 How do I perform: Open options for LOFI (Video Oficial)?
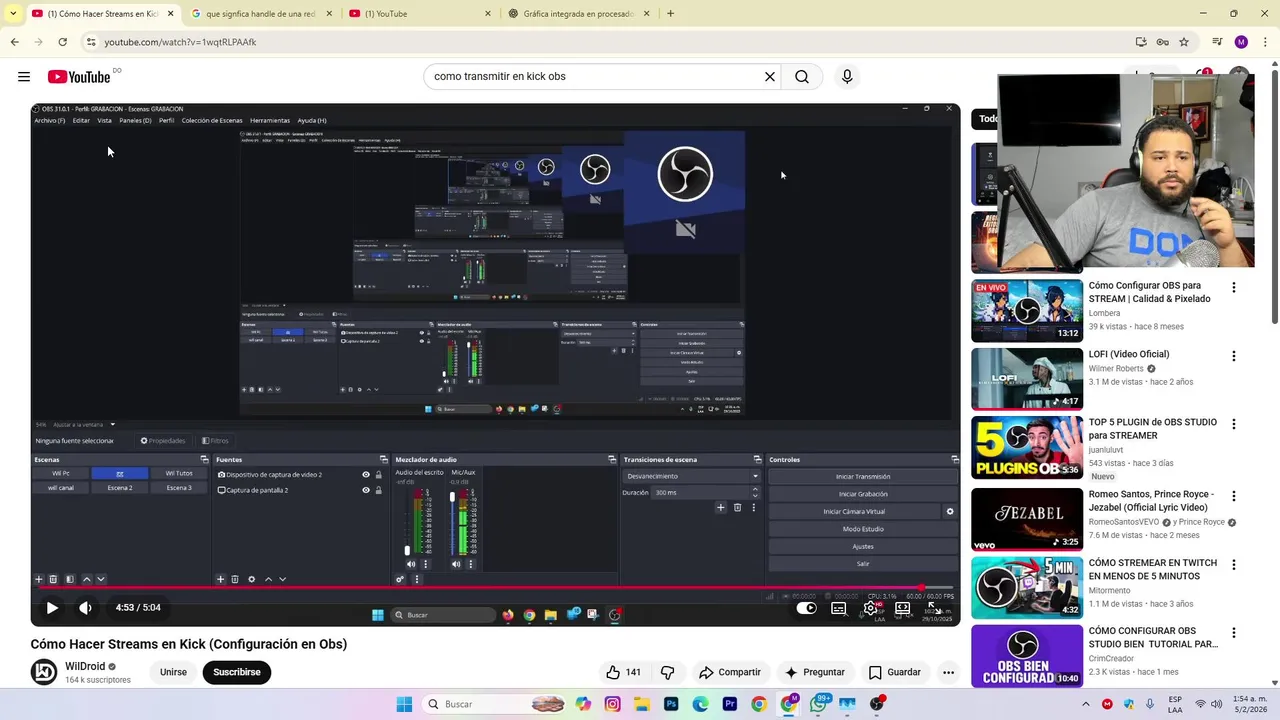[x=1233, y=356]
